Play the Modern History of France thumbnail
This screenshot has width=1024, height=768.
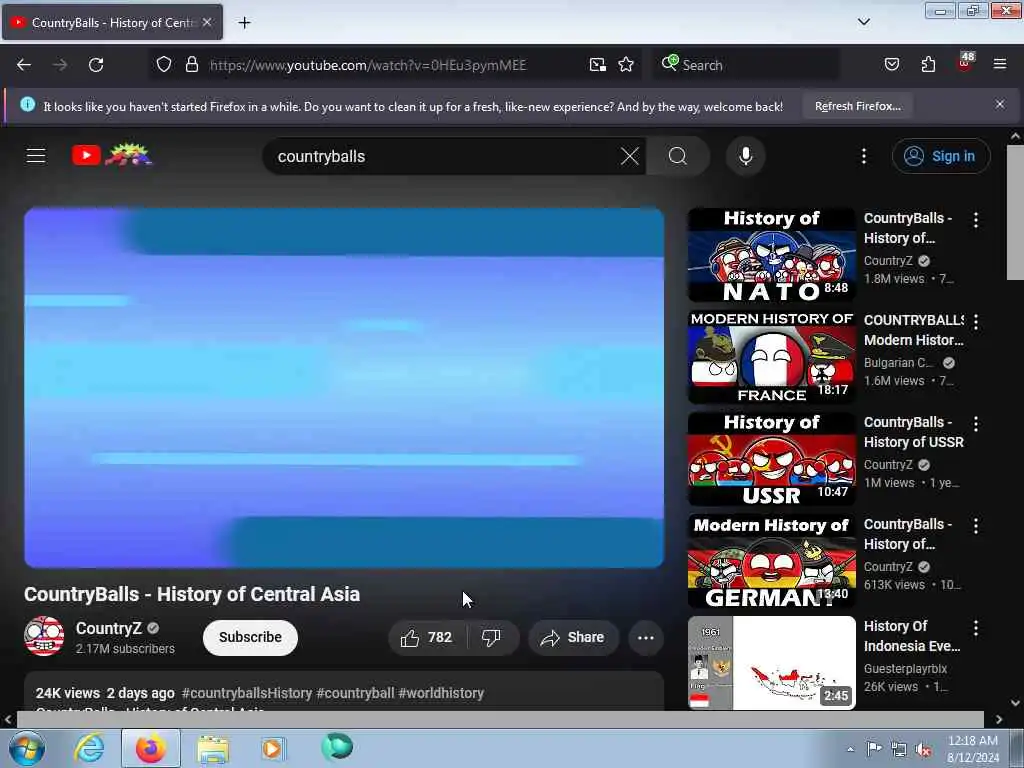771,357
